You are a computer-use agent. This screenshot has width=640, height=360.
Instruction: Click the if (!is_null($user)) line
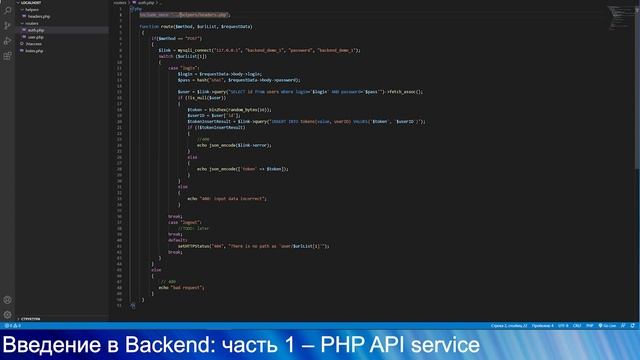[202, 98]
